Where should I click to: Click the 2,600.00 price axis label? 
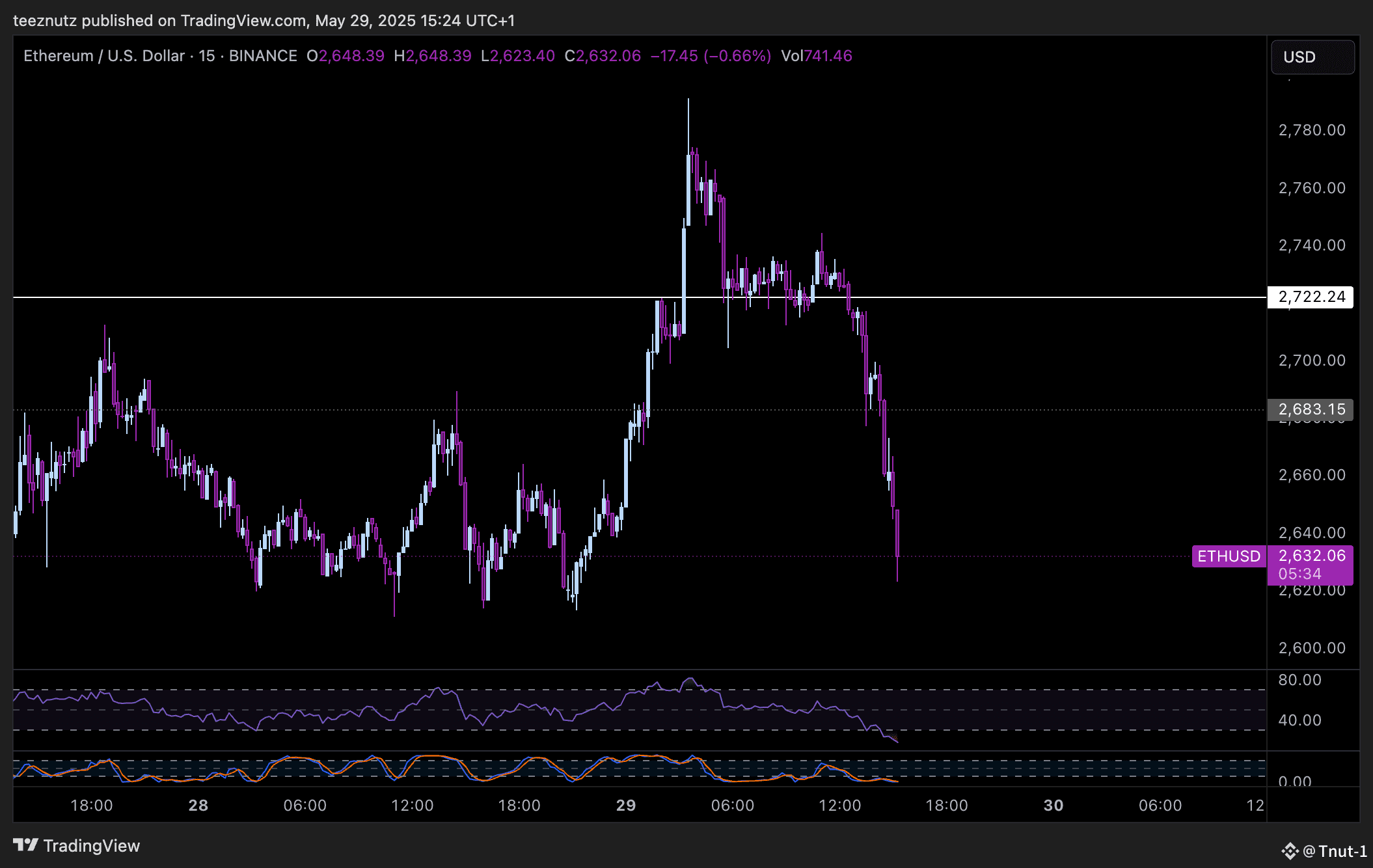click(1312, 648)
